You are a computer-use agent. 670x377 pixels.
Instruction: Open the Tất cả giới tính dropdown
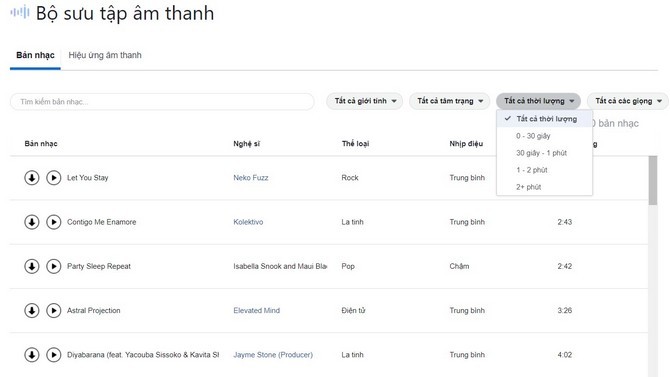tap(364, 101)
